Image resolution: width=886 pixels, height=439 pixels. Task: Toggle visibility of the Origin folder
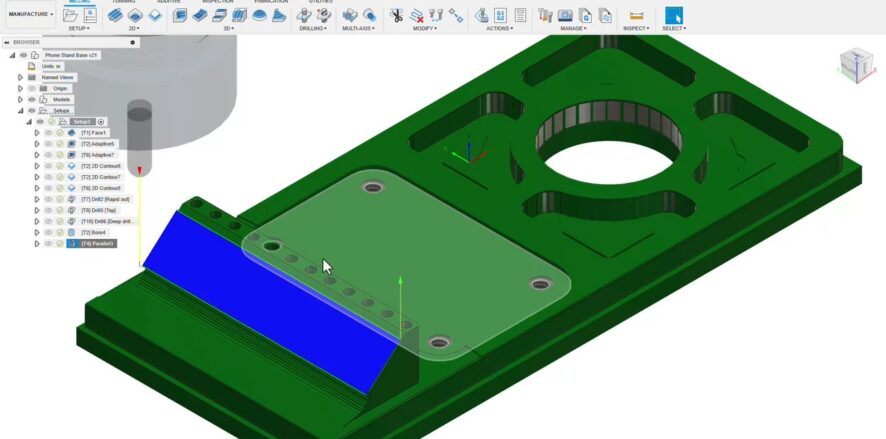[31, 88]
